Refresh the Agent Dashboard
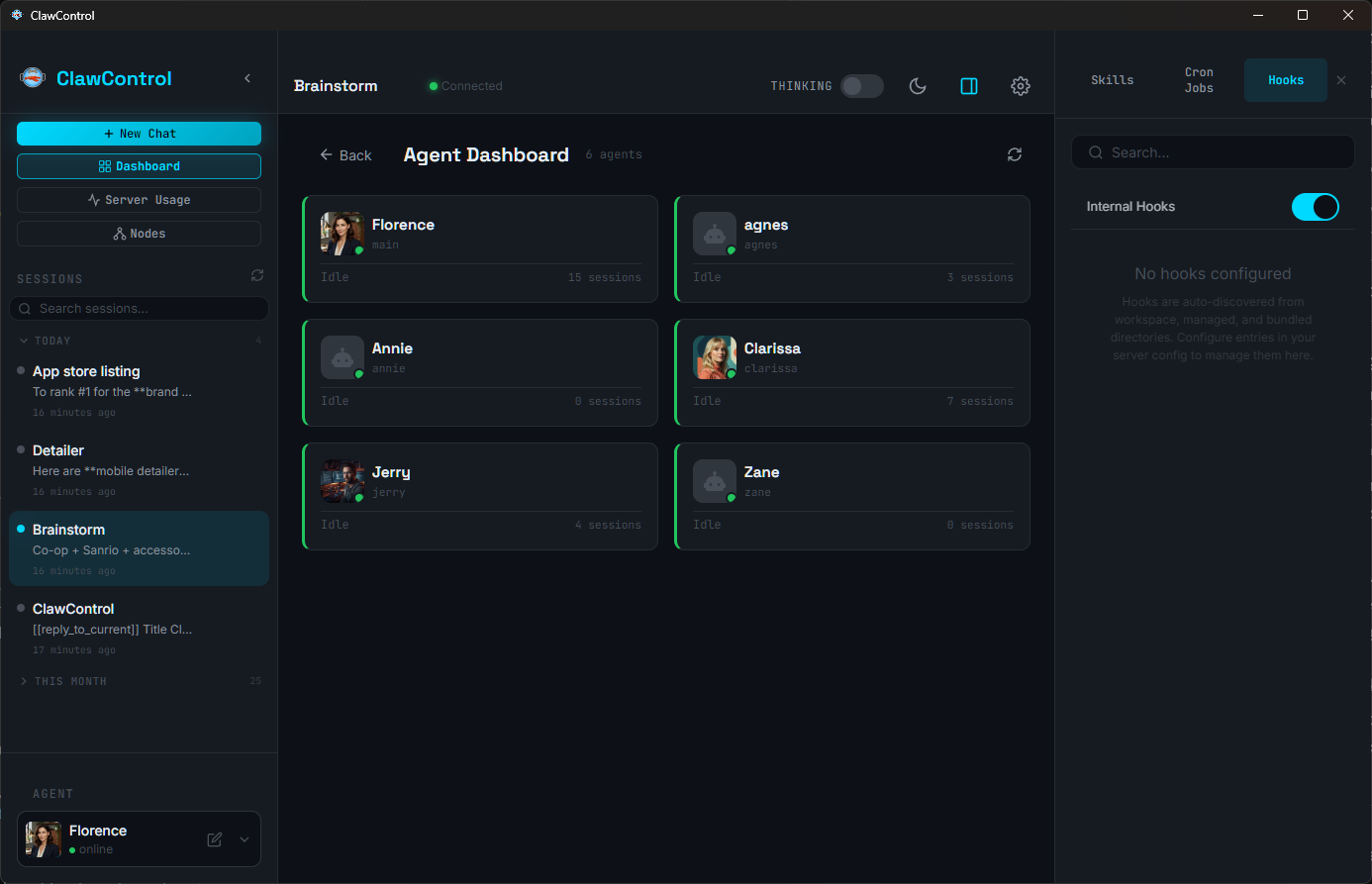This screenshot has width=1372, height=884. point(1014,154)
